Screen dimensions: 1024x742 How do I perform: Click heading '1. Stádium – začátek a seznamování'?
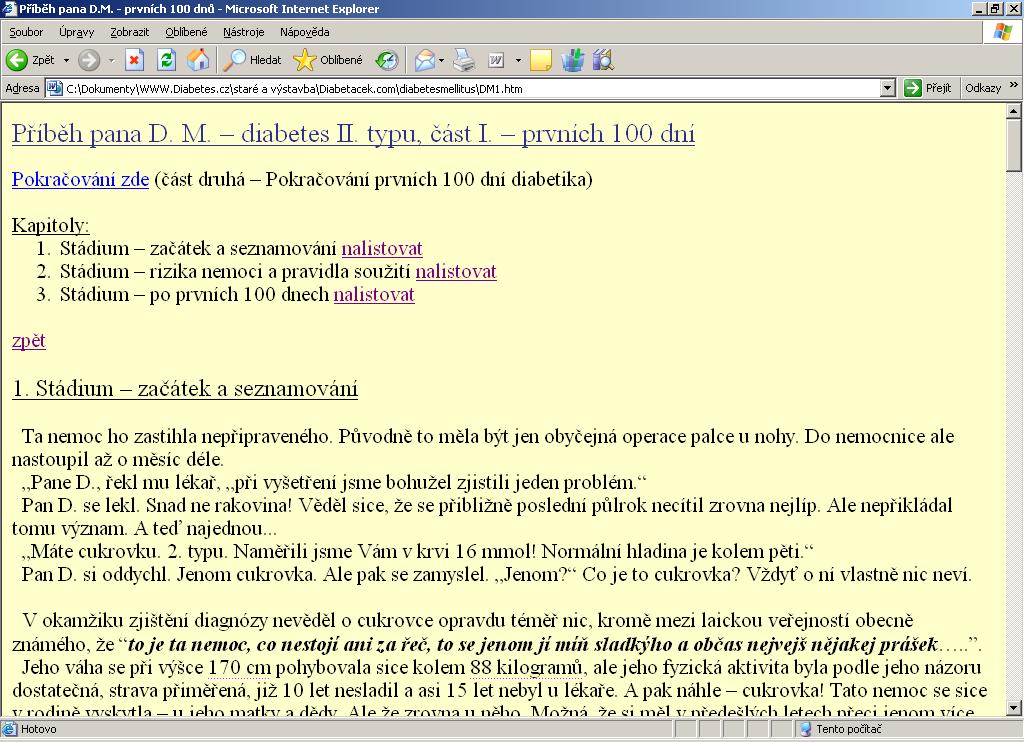(x=185, y=389)
